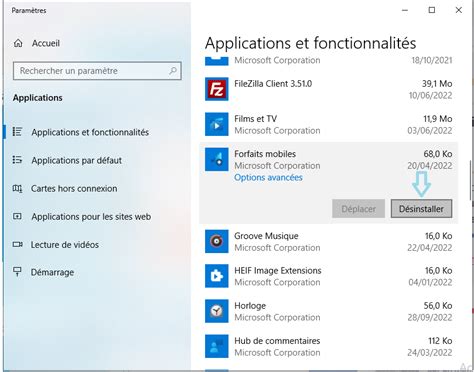Focus the Rechercher un paramètre field
Viewport: 474px width, 372px height.
[97, 71]
